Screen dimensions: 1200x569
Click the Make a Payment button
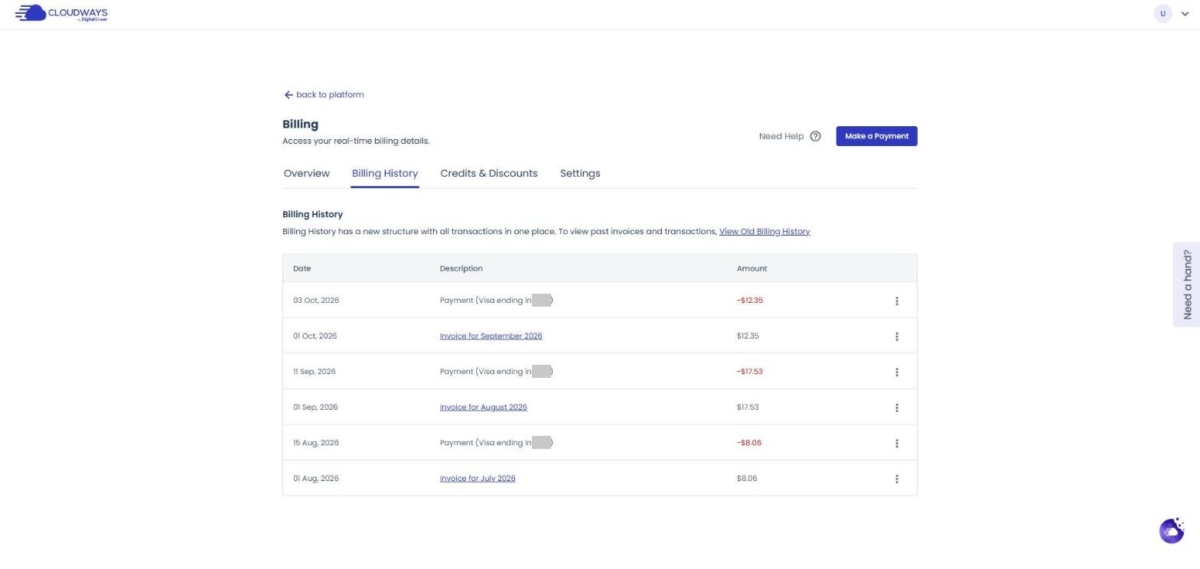point(876,136)
